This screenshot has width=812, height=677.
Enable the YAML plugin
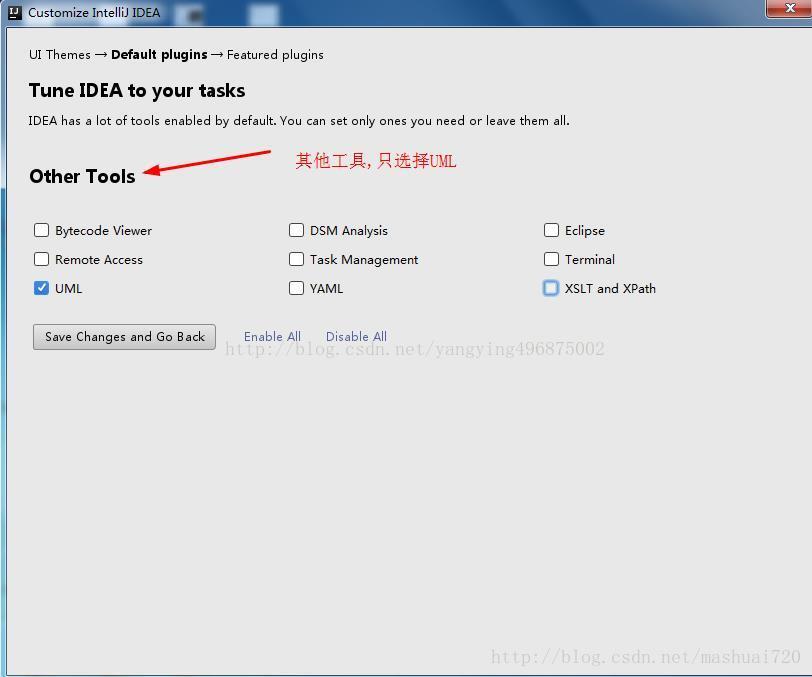point(296,288)
